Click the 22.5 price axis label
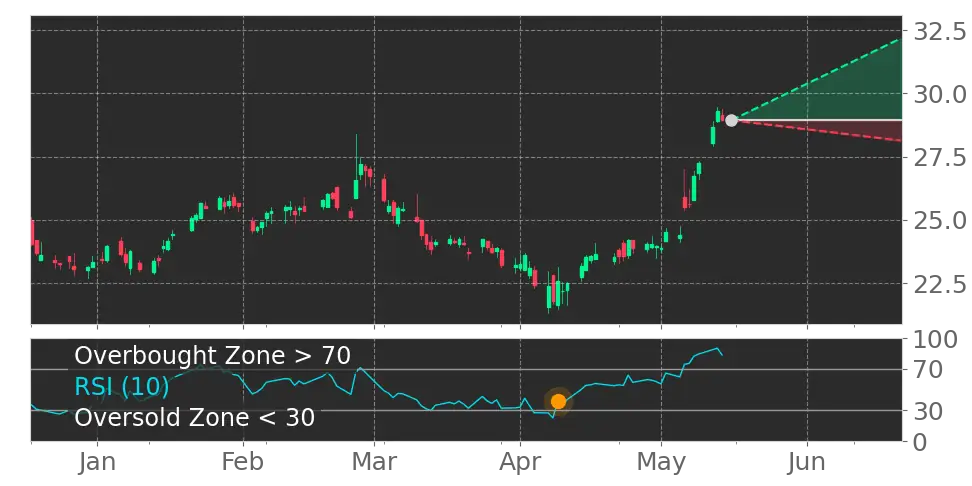 [940, 285]
